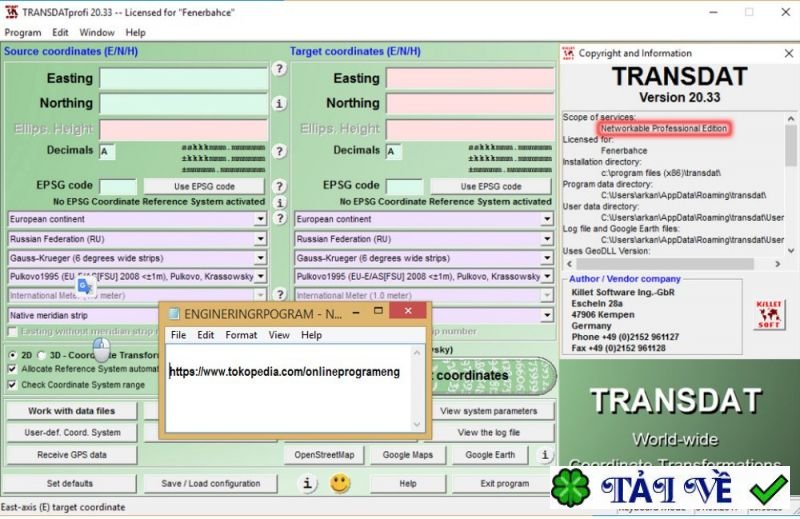Maximize the ENGINERINGPROGRAM Notepad window
This screenshot has height=519, width=800.
click(378, 310)
